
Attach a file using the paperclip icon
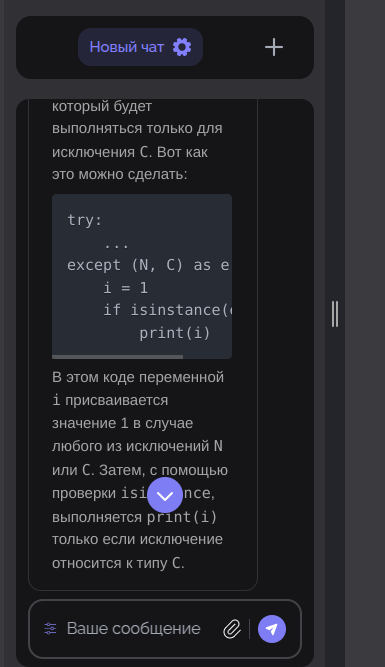coord(232,629)
